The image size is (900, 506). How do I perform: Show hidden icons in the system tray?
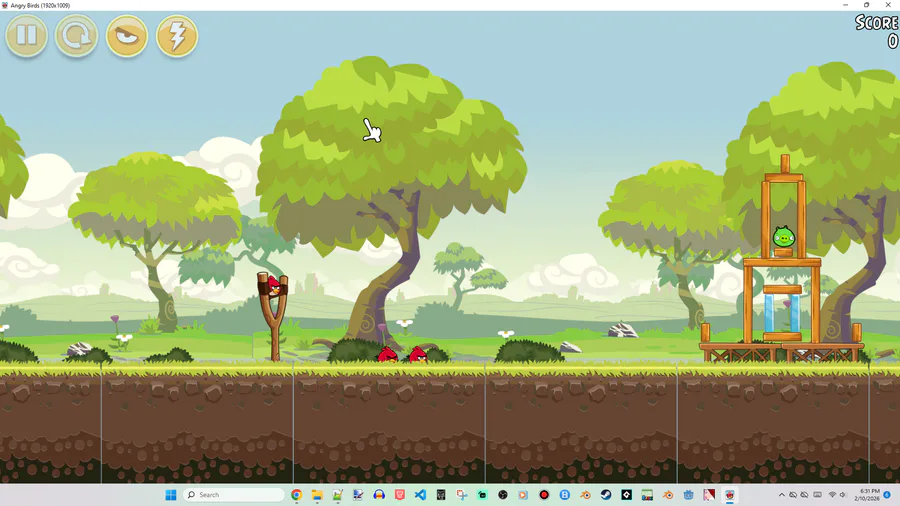point(781,495)
